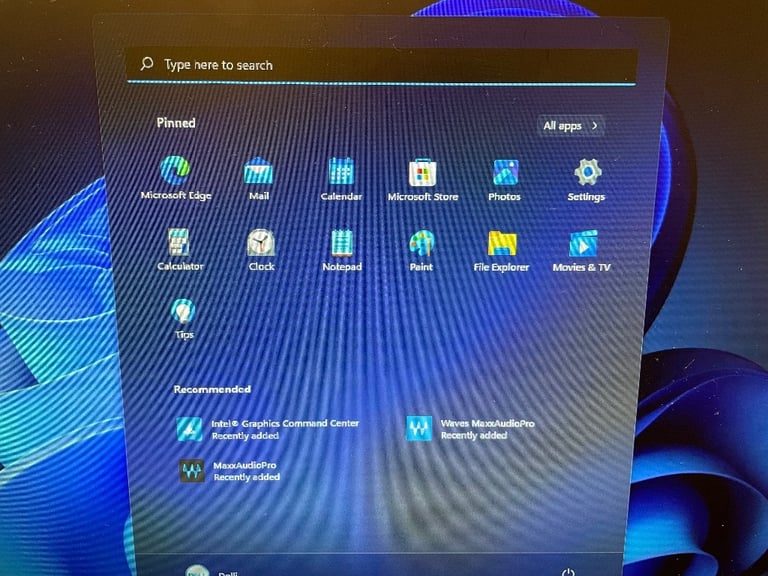Open Waves MaxxAudioPro recommended item

pos(470,429)
